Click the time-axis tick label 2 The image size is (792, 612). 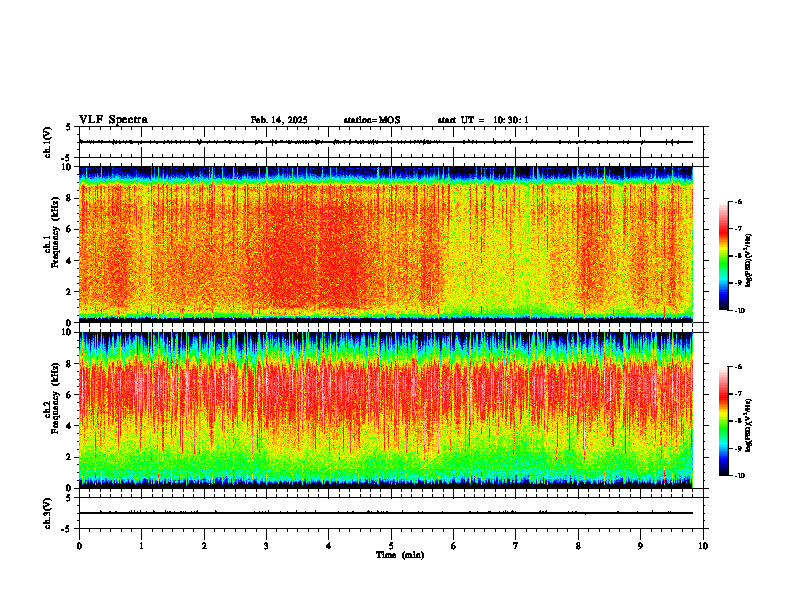tap(204, 546)
